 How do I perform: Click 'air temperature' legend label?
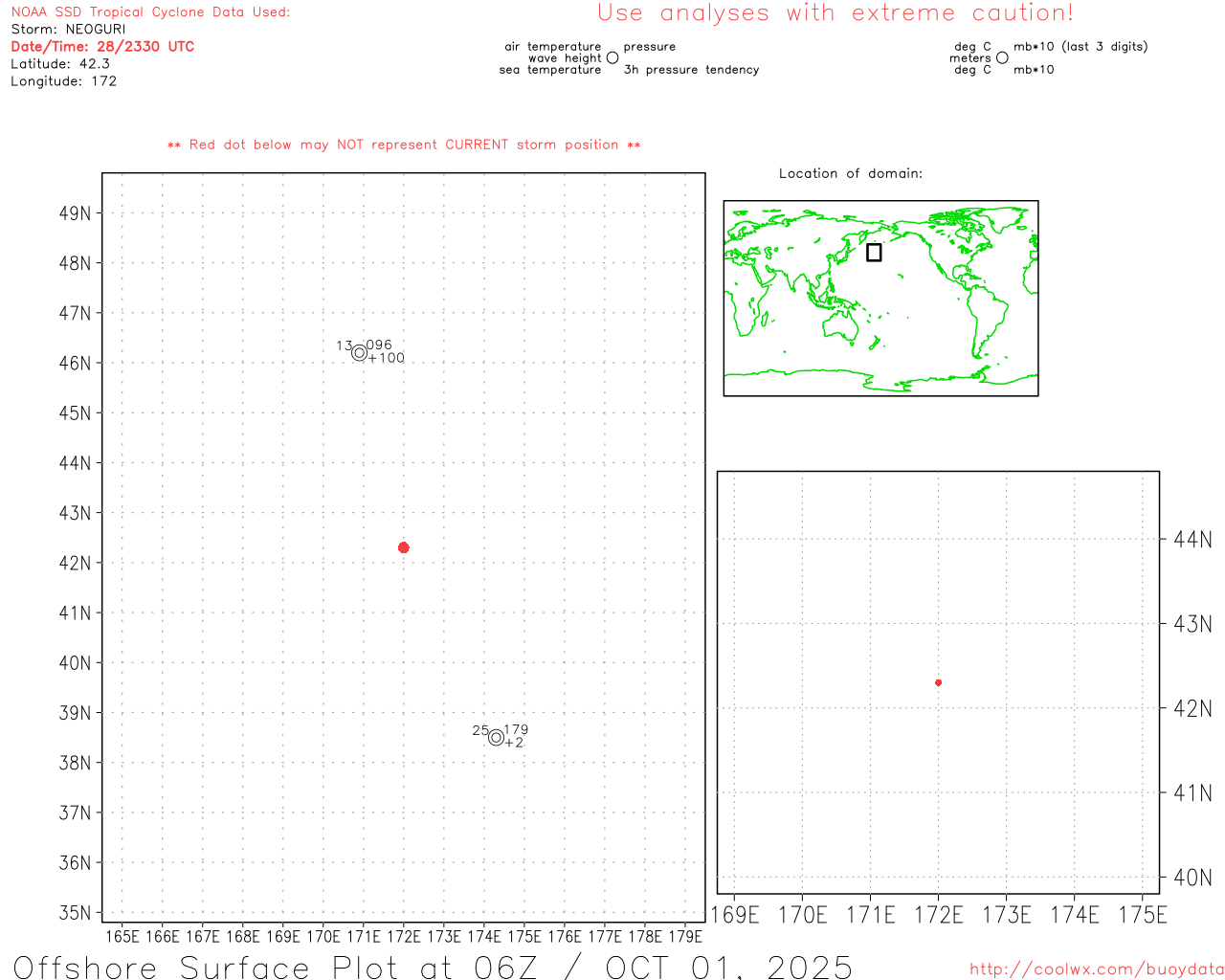point(553,47)
